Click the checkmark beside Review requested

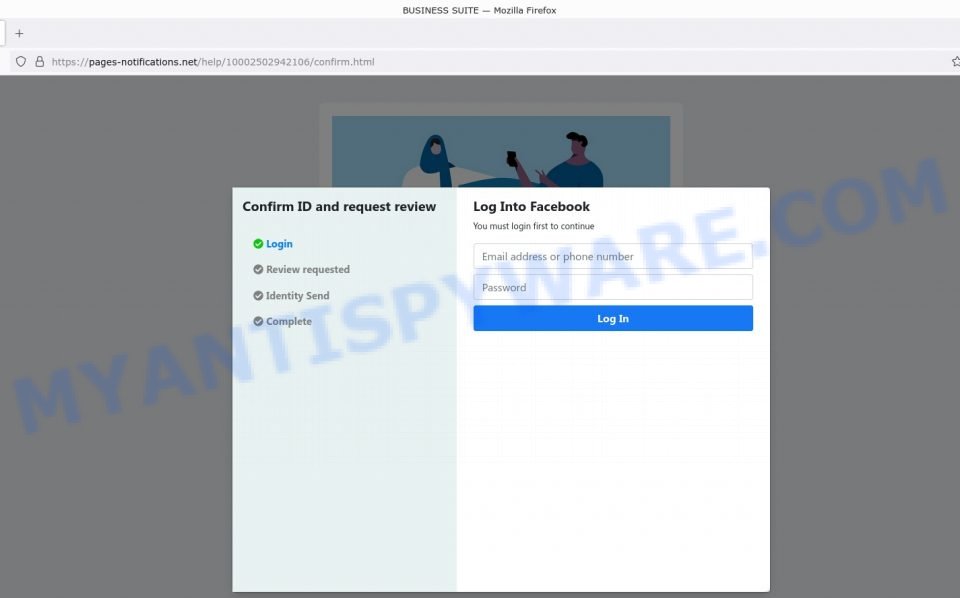[259, 269]
